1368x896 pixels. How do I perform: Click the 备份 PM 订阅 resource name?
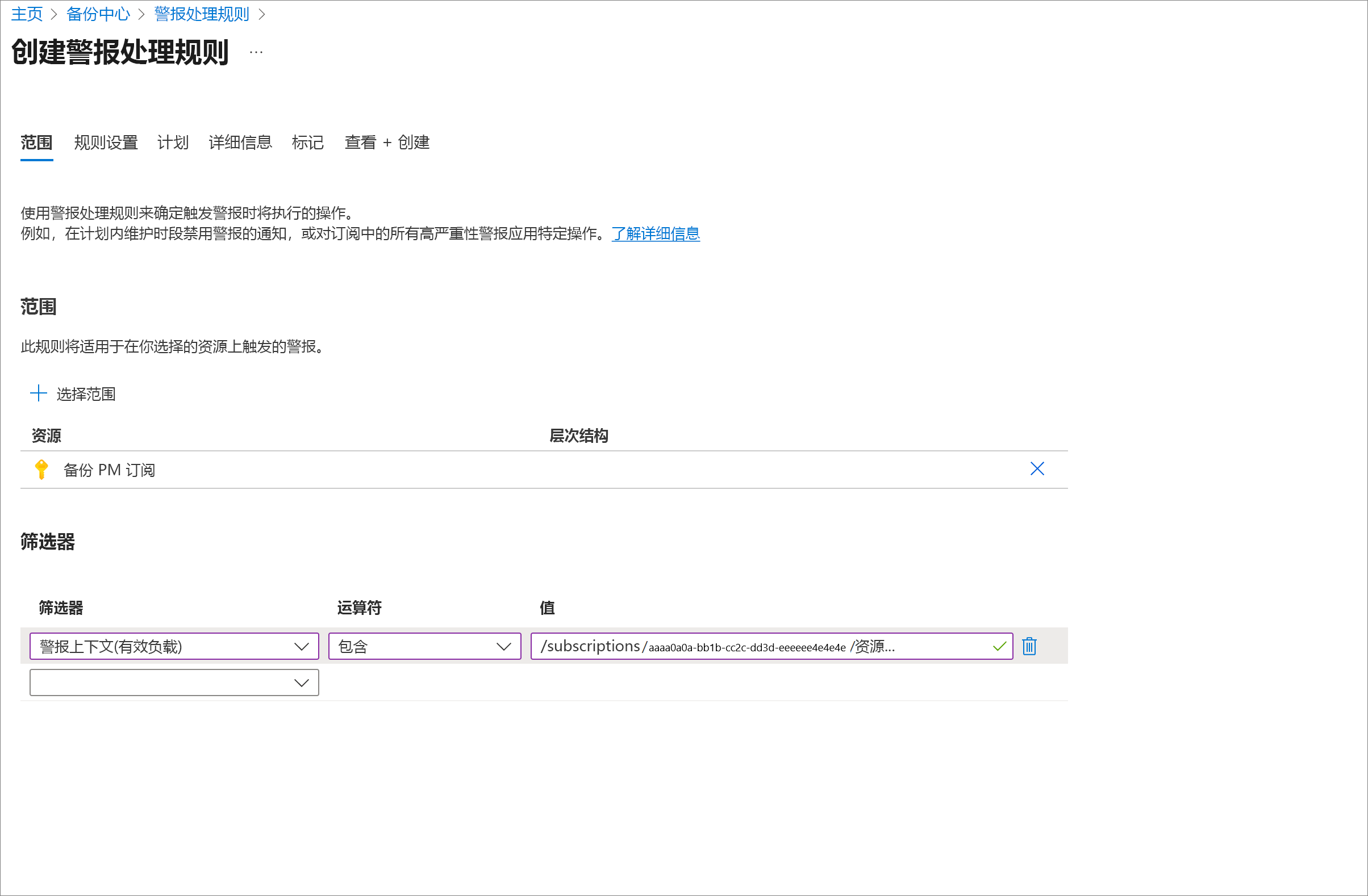(x=109, y=470)
